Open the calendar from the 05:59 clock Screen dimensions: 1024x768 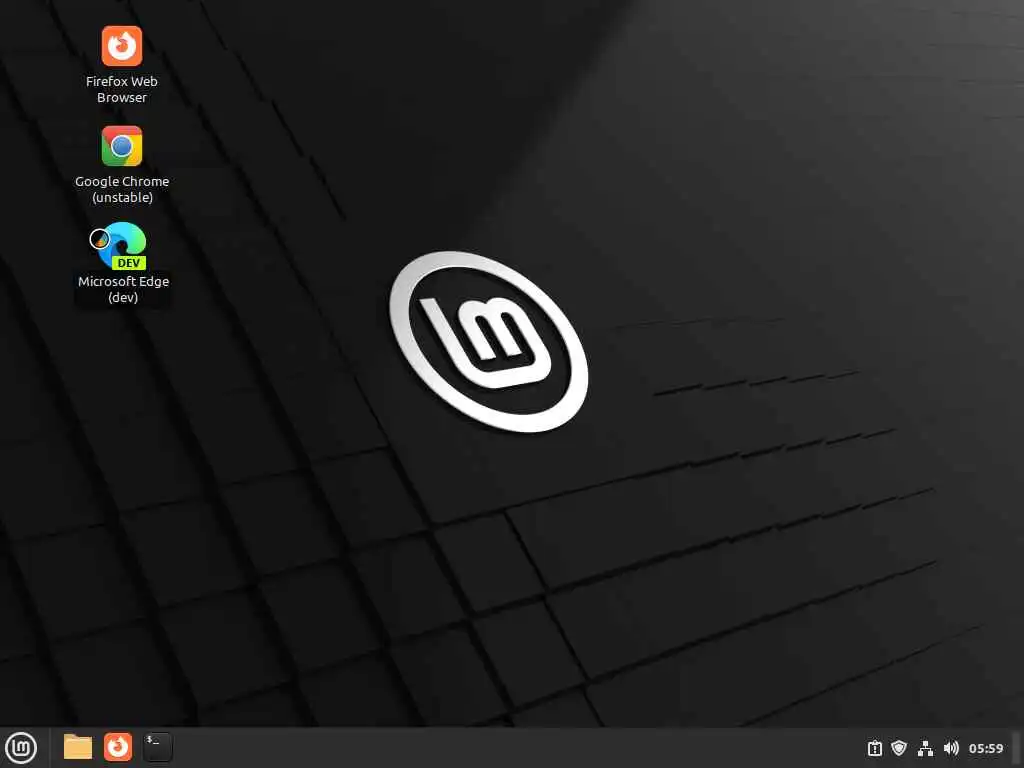point(985,748)
